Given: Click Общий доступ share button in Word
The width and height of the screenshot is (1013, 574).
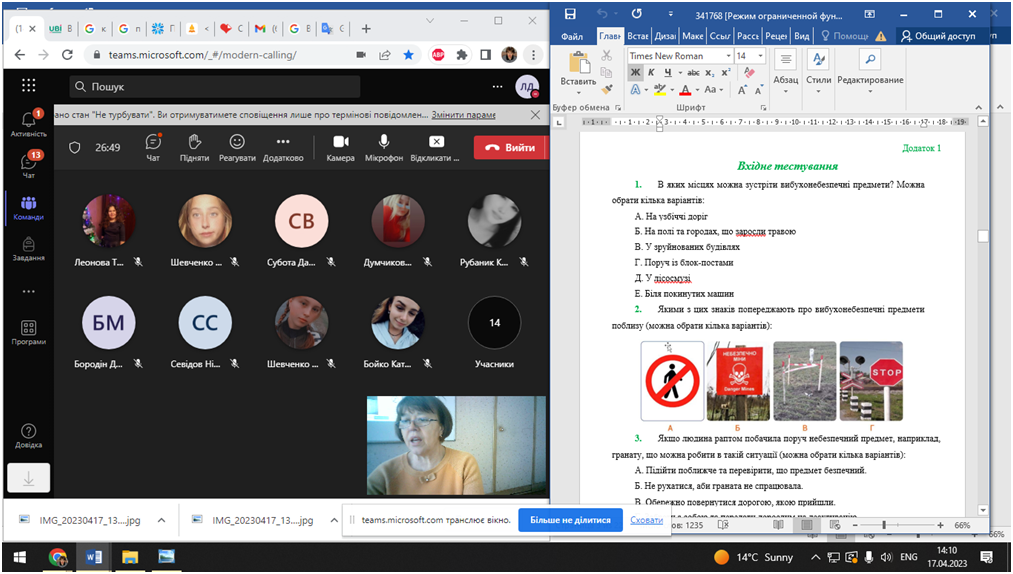Looking at the screenshot, I should point(938,36).
